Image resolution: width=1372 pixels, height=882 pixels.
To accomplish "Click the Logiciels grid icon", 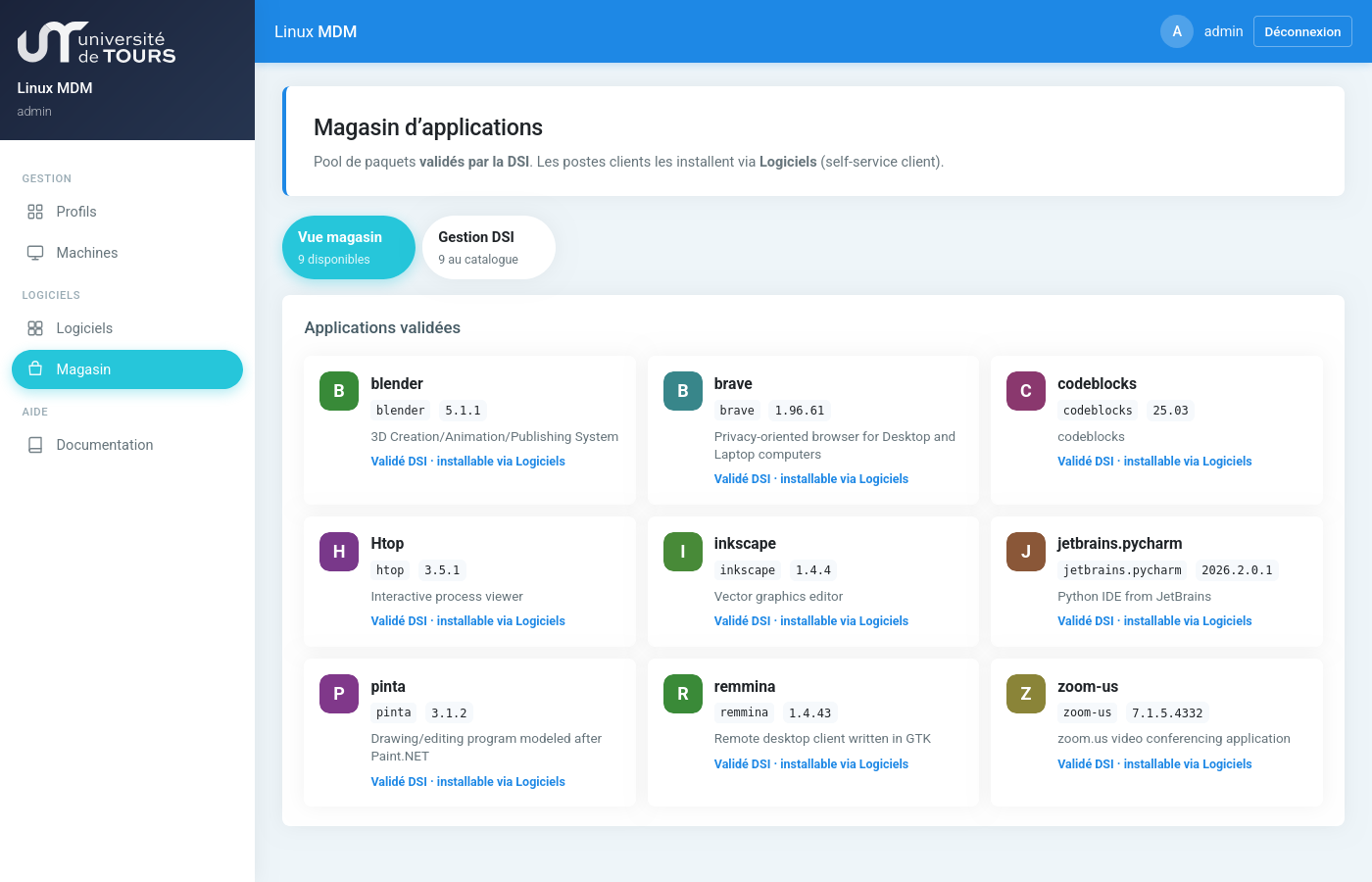I will coord(35,328).
